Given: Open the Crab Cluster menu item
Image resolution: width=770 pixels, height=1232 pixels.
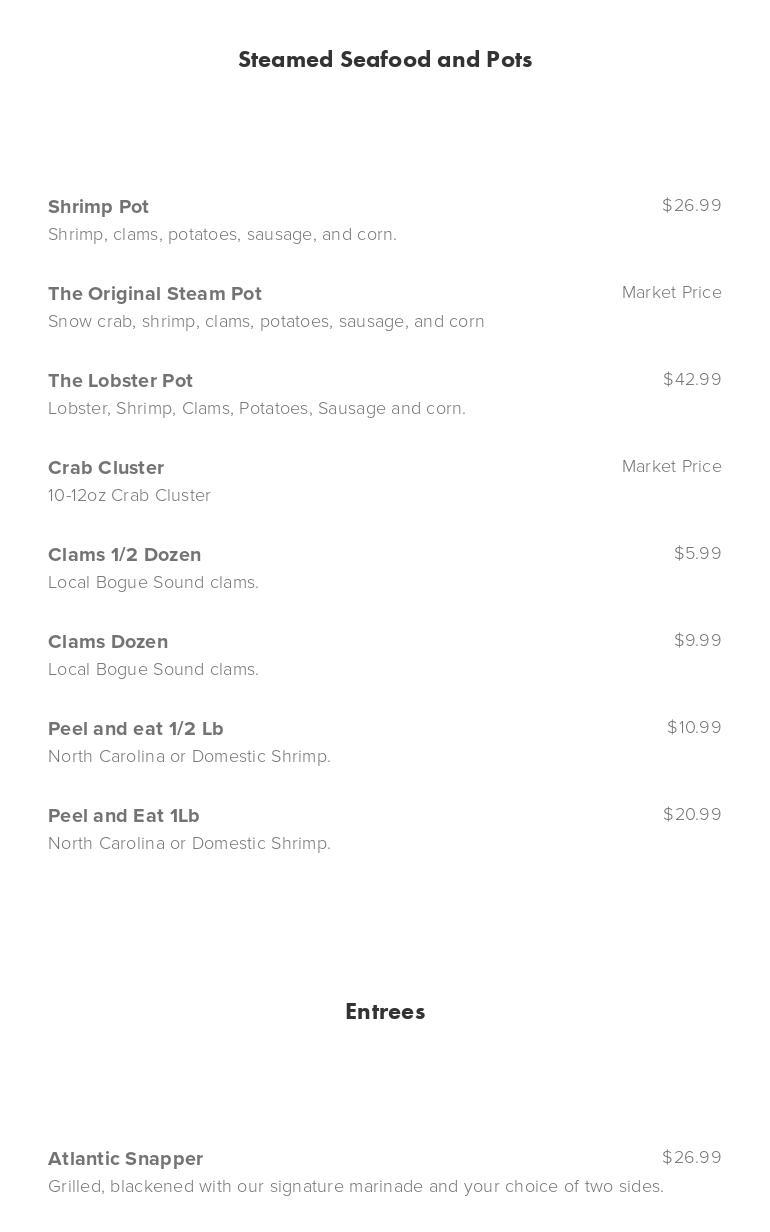Looking at the screenshot, I should click(106, 468).
